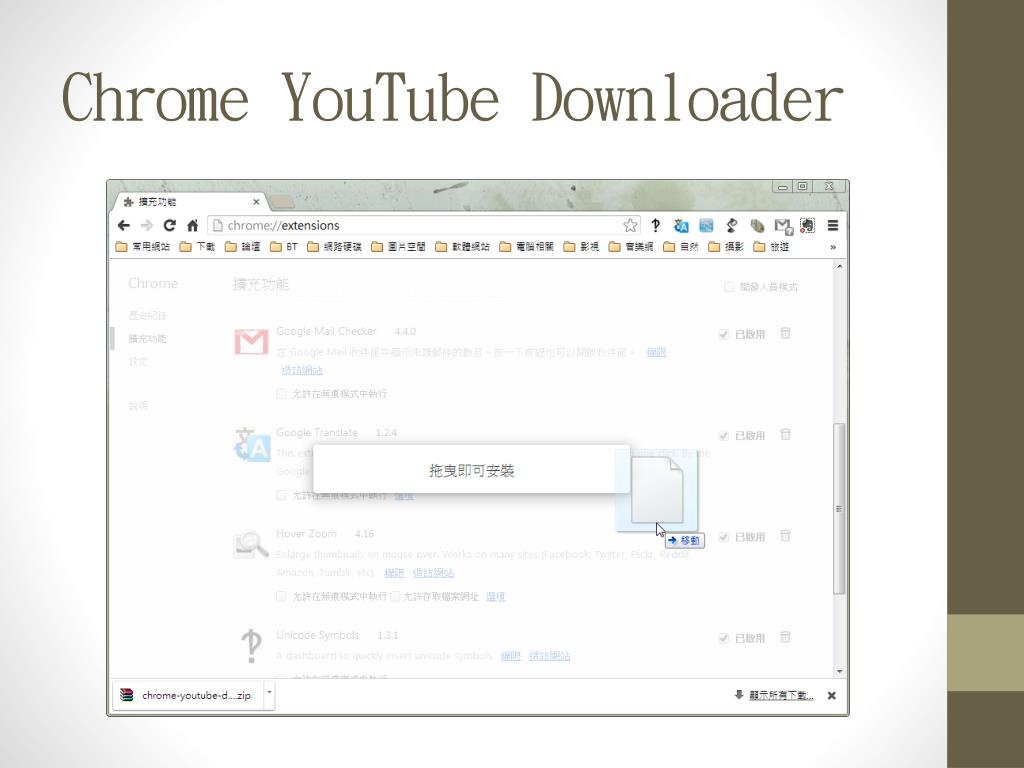Go back with the browser back arrow
This screenshot has width=1024, height=768.
coord(123,225)
